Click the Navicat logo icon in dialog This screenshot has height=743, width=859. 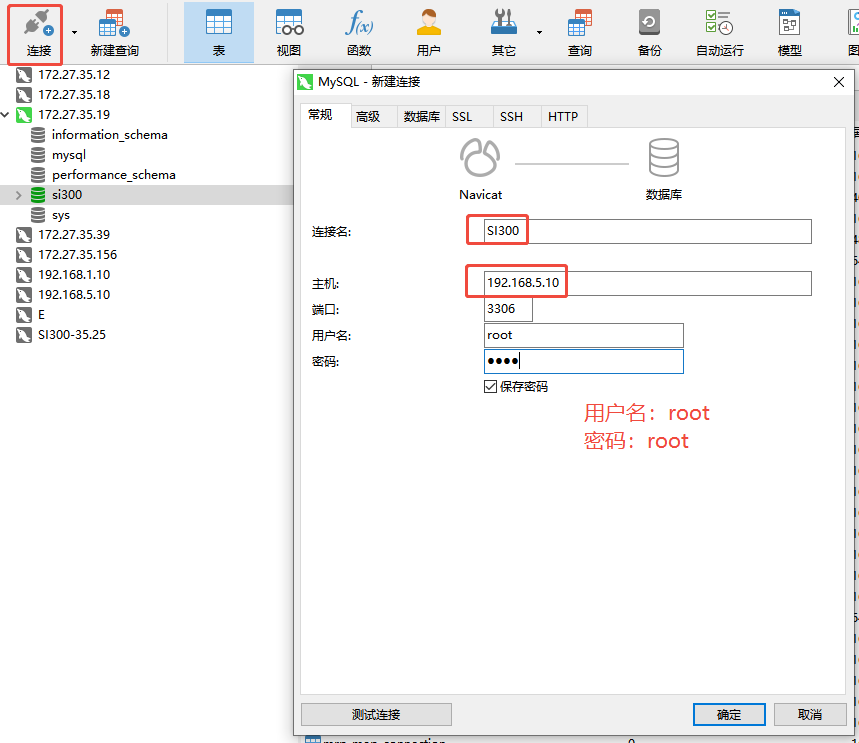(480, 158)
